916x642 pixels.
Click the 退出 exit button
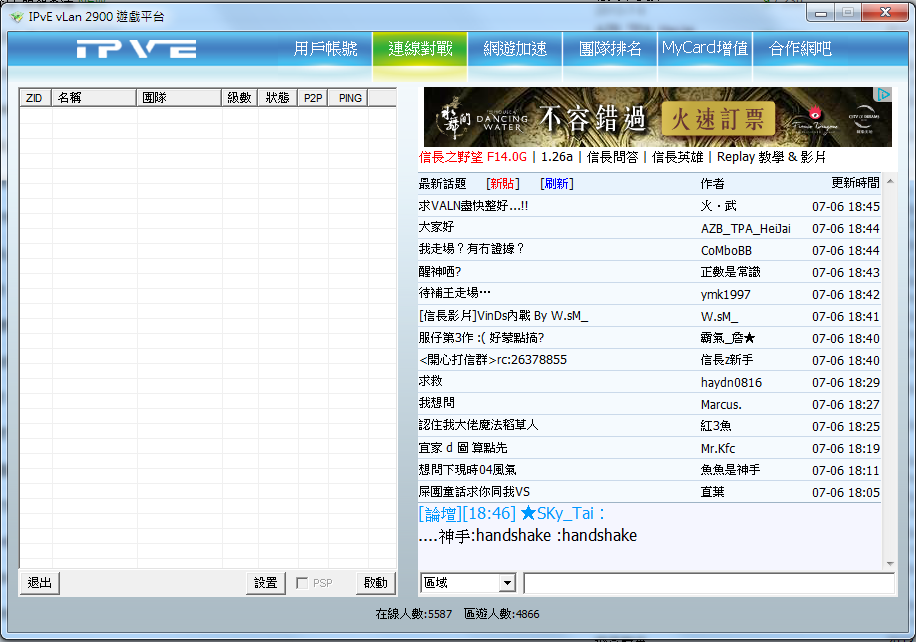(40, 583)
